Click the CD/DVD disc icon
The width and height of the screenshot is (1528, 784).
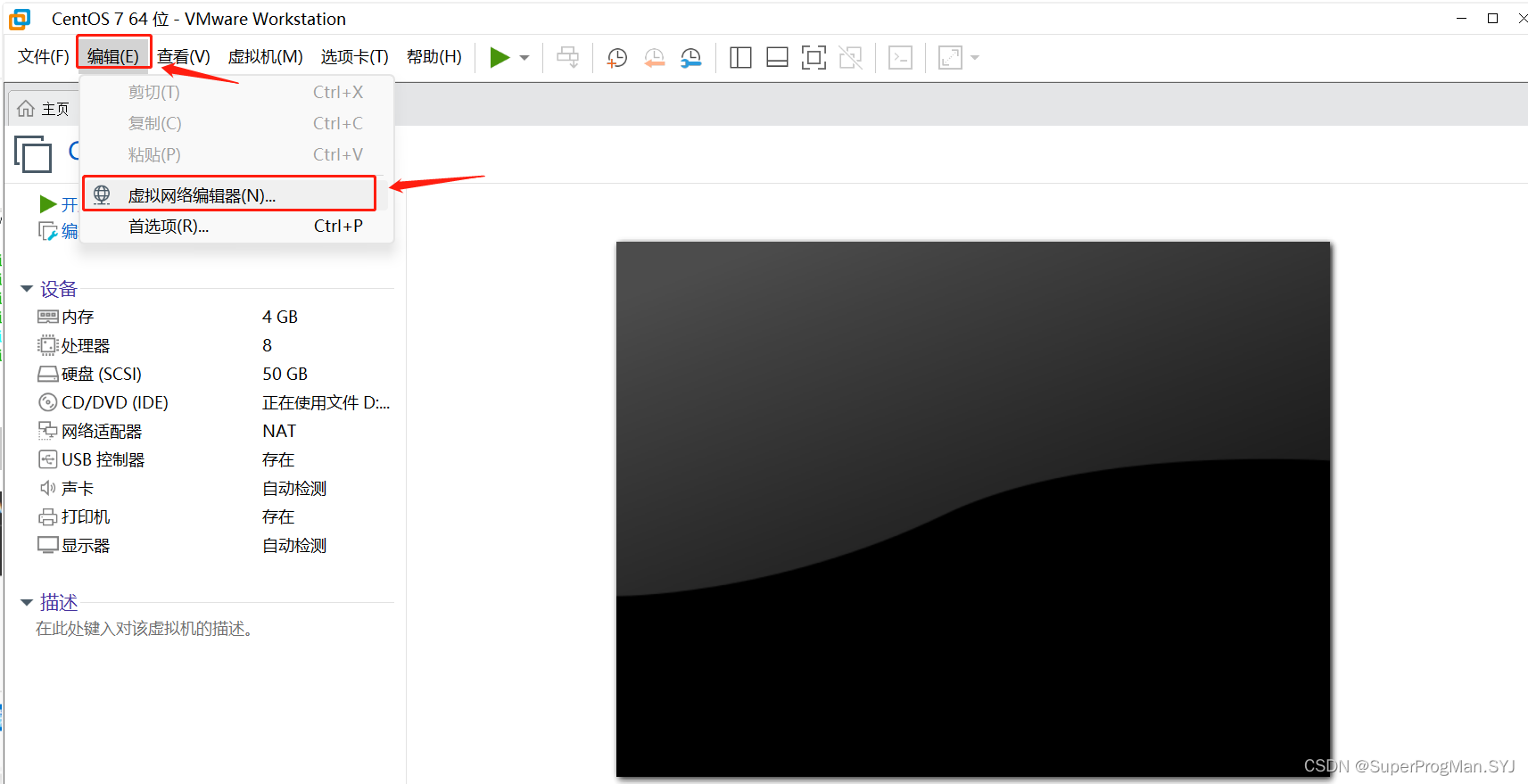(x=47, y=402)
